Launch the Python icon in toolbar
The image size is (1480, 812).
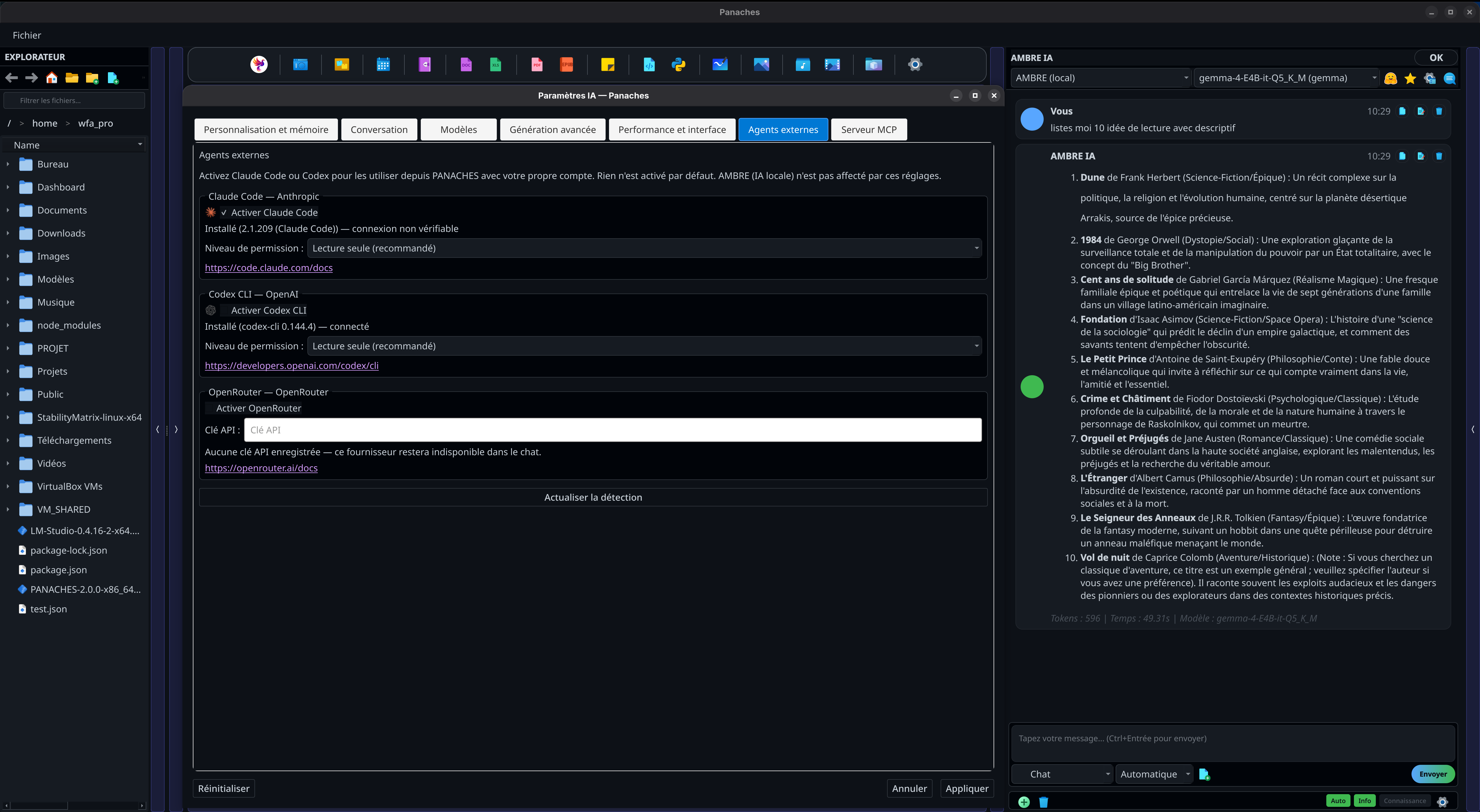pos(678,64)
